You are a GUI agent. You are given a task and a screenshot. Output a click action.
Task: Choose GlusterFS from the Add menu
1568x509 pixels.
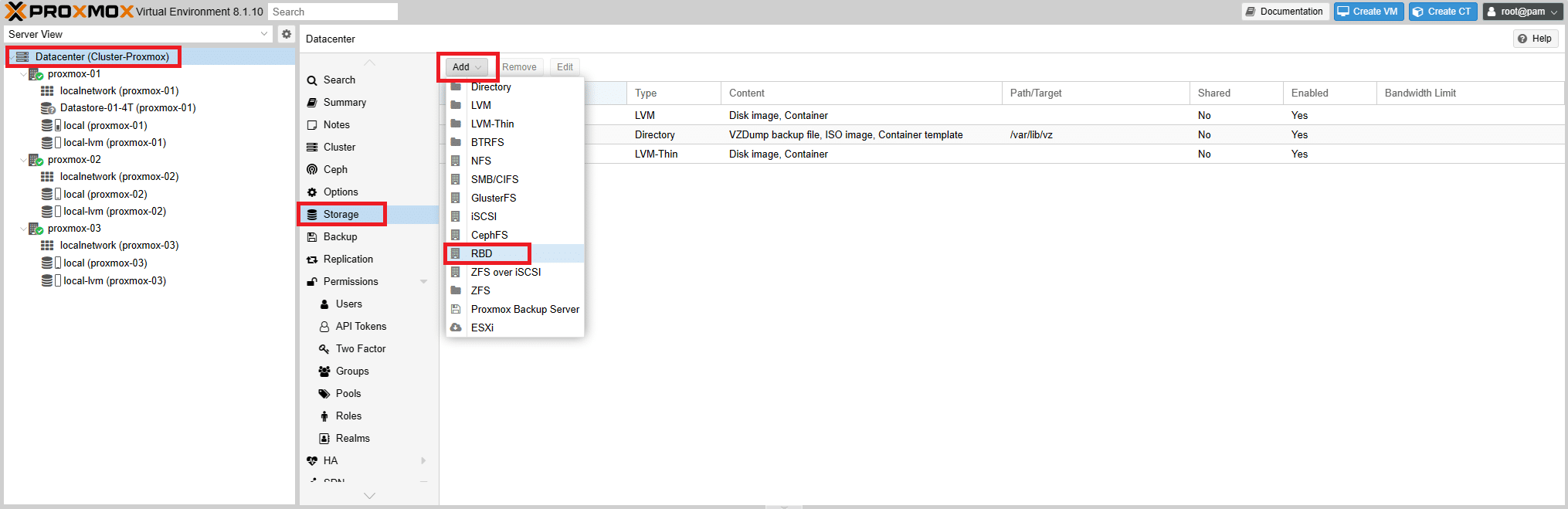coord(515,199)
